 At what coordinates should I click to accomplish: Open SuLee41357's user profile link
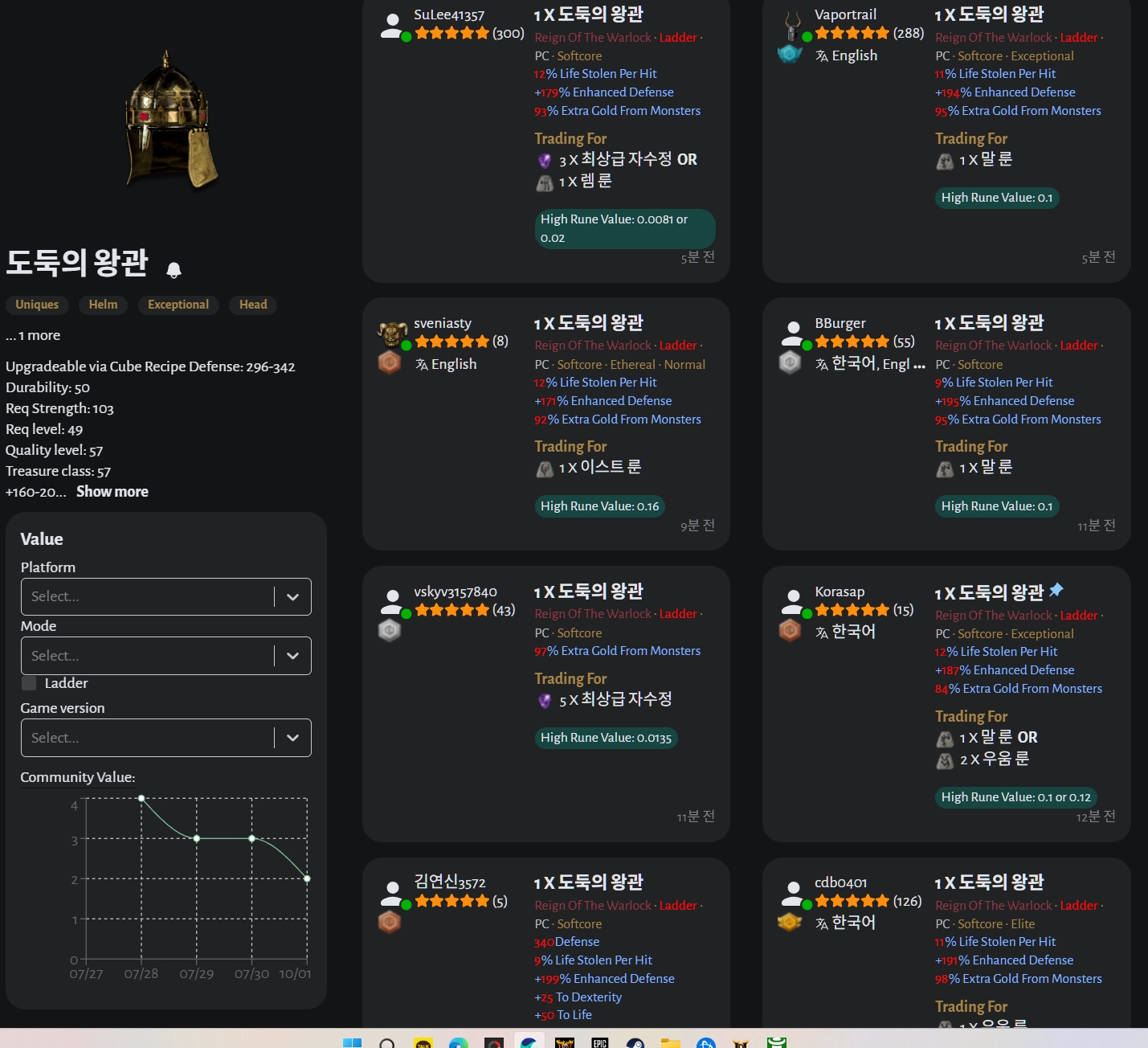(449, 14)
